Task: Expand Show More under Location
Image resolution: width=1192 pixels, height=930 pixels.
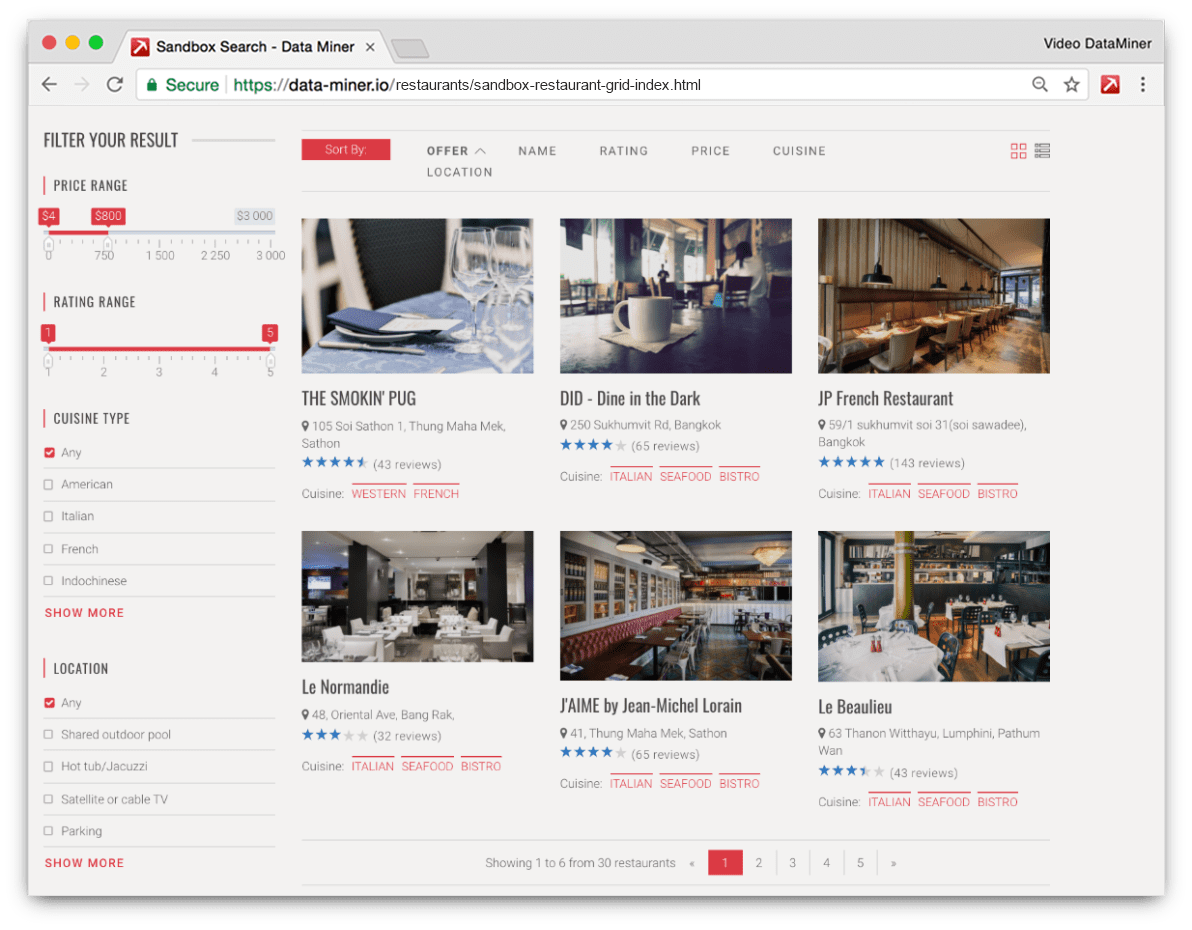Action: tap(84, 862)
